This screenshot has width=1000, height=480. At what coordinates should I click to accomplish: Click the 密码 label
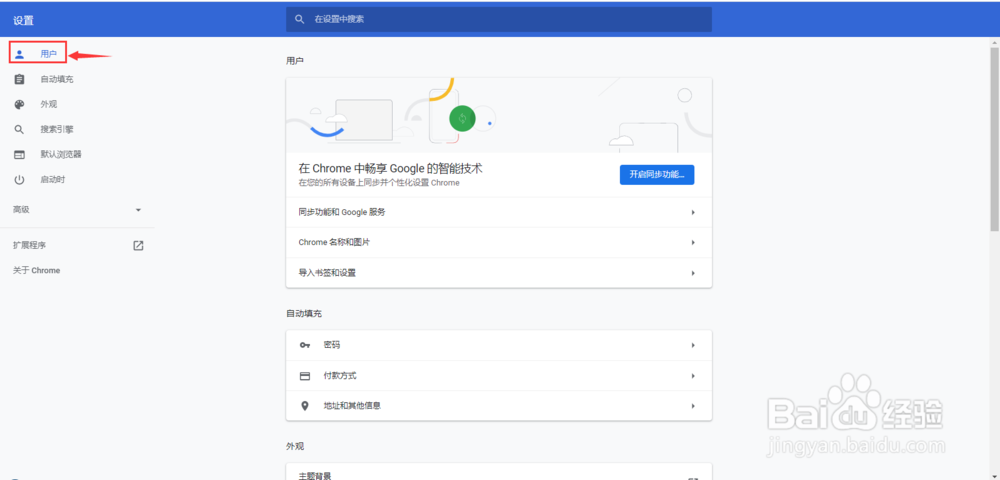(332, 345)
